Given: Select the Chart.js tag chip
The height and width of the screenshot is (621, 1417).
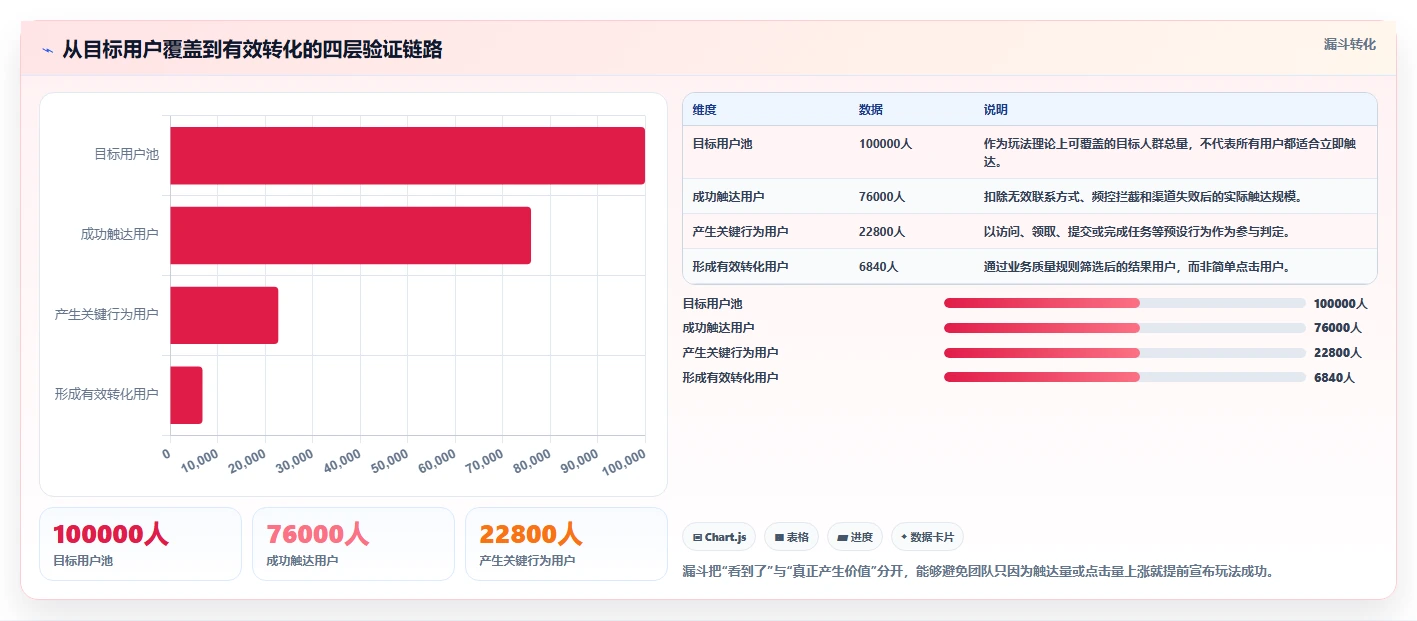Looking at the screenshot, I should (719, 537).
